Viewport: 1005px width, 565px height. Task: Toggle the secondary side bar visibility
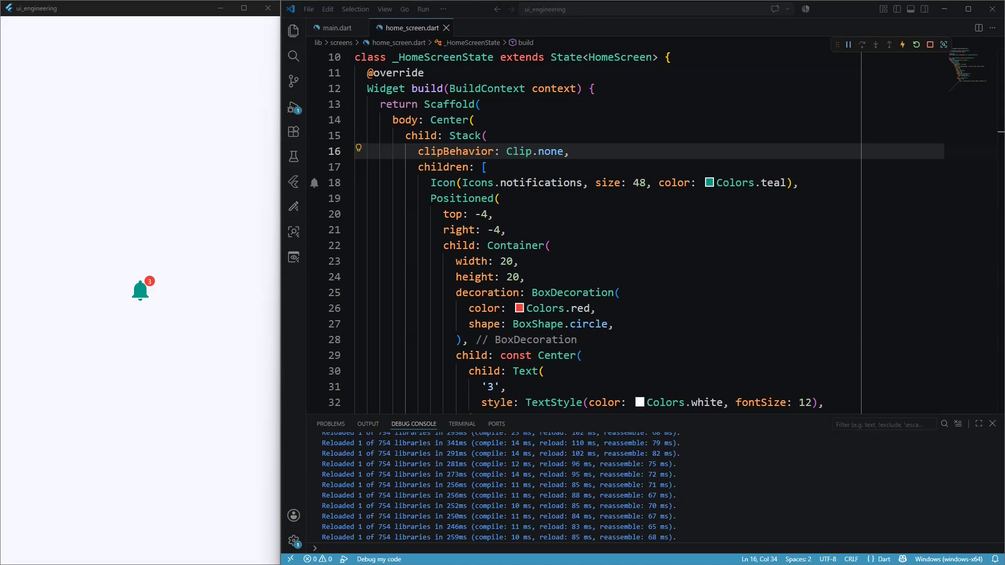point(924,9)
